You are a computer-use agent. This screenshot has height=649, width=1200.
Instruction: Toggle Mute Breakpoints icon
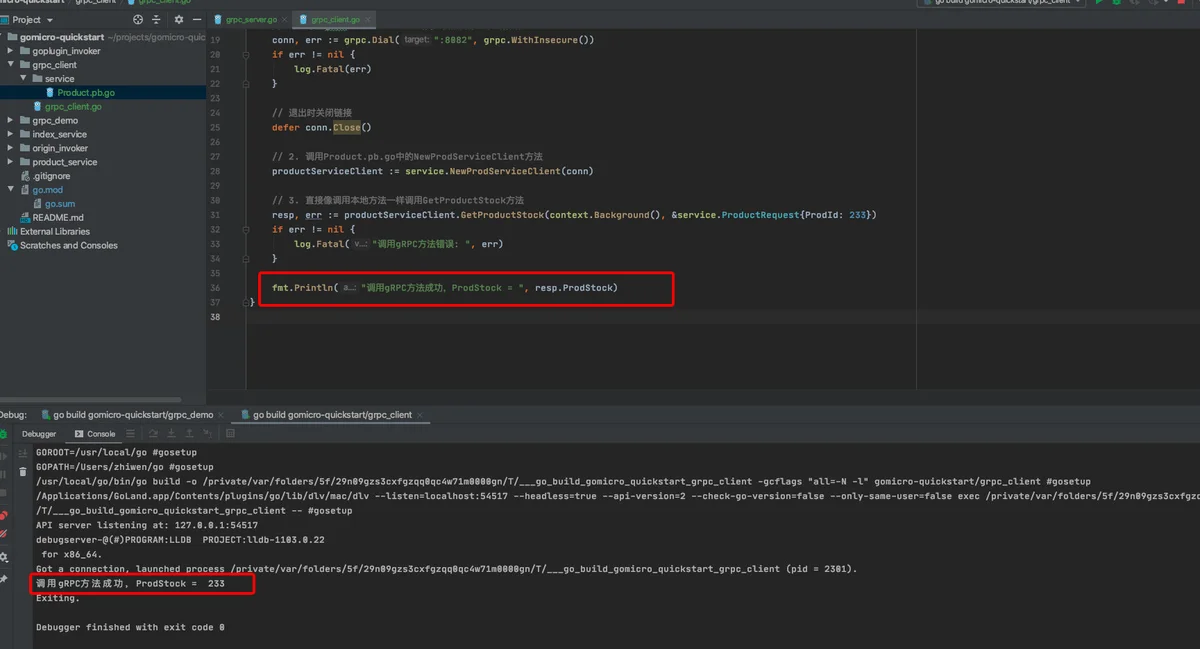3,534
